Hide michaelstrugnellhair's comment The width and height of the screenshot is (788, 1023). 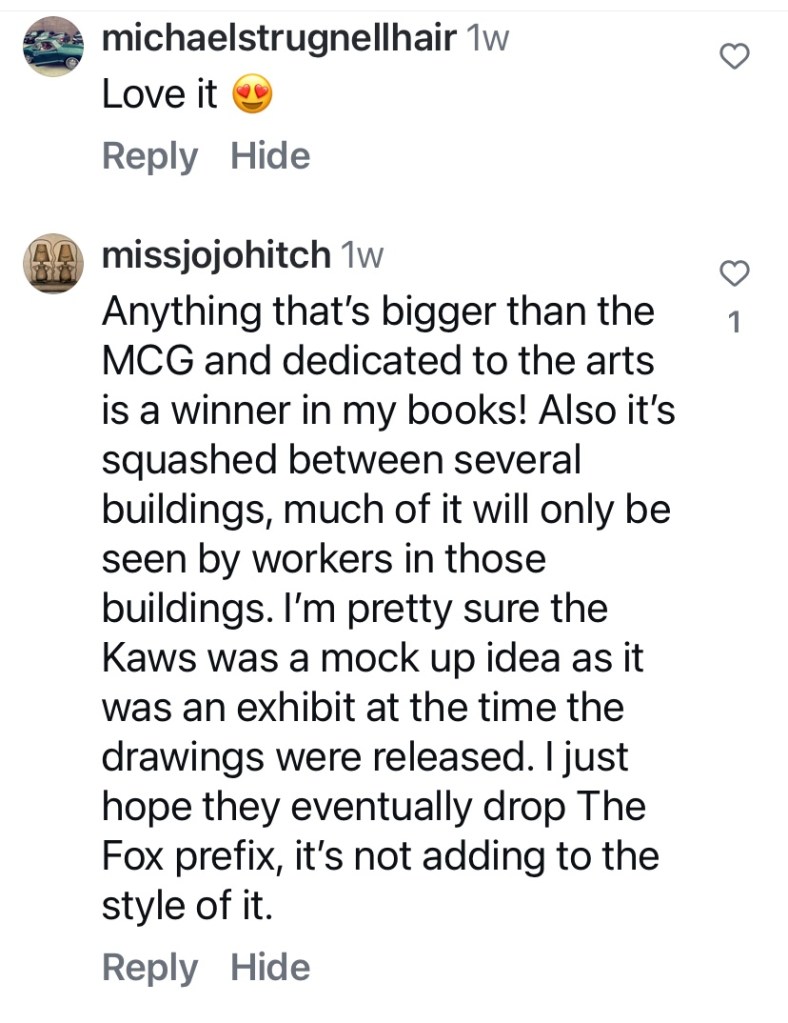[x=270, y=156]
